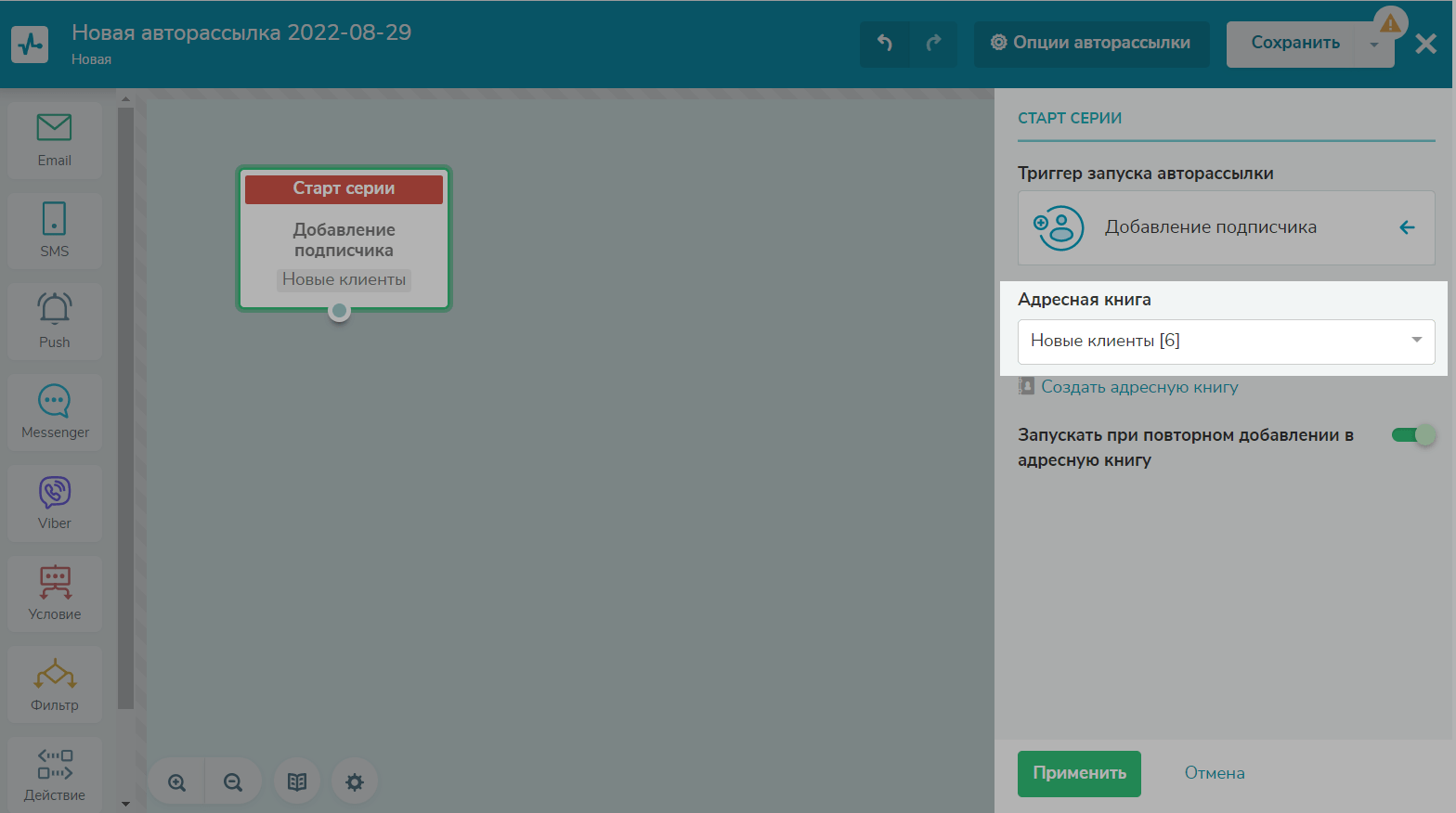Add an Условие (condition) block

pyautogui.click(x=55, y=594)
